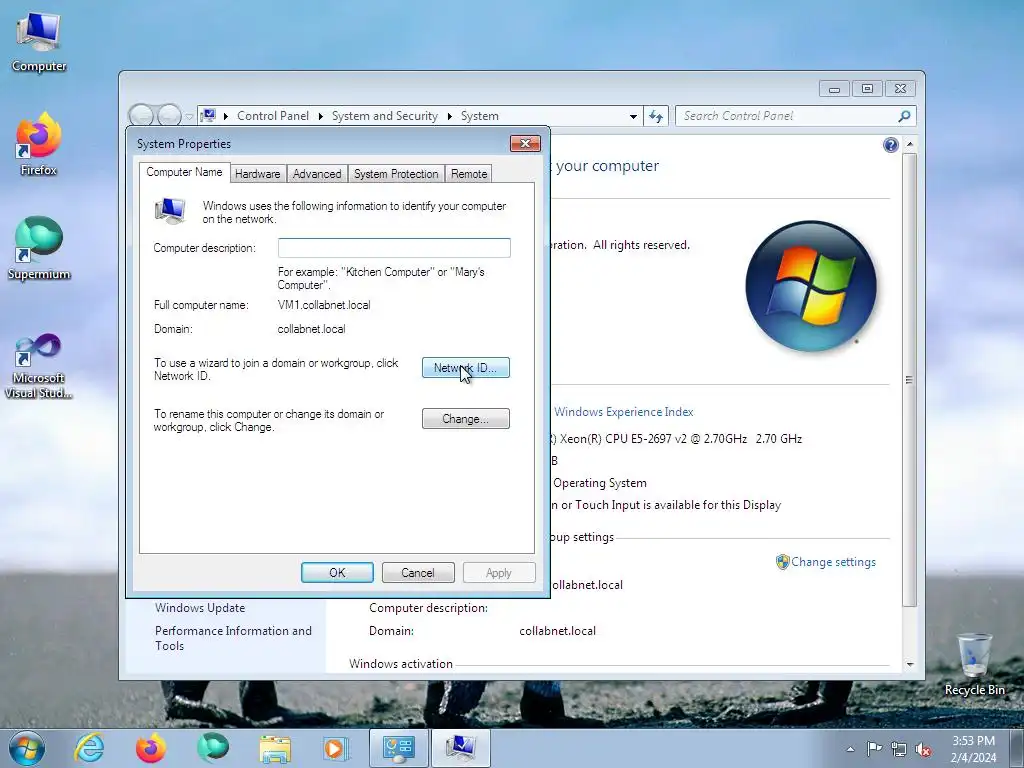Click System and Security in breadcrumb
This screenshot has height=768, width=1024.
384,116
